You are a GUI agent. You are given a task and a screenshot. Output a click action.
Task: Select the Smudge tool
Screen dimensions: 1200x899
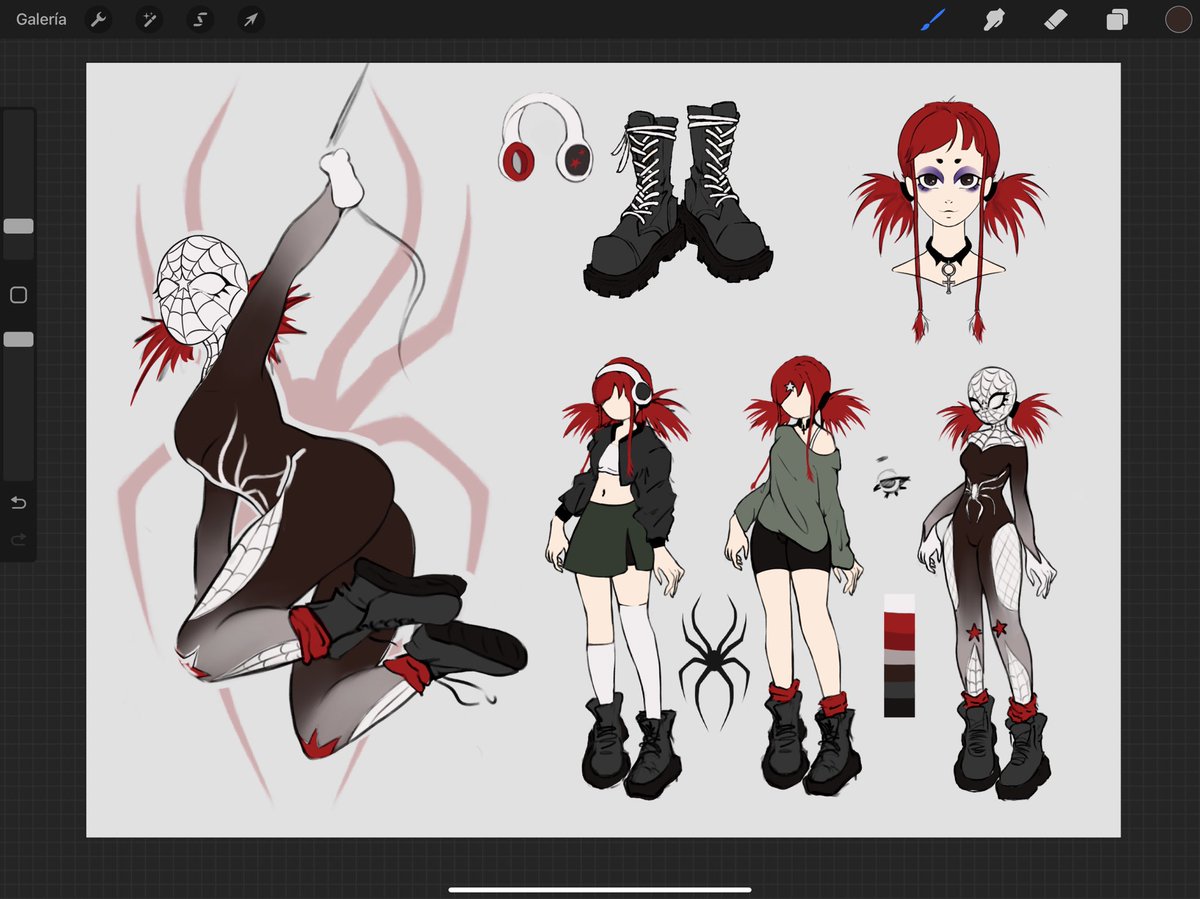click(994, 19)
